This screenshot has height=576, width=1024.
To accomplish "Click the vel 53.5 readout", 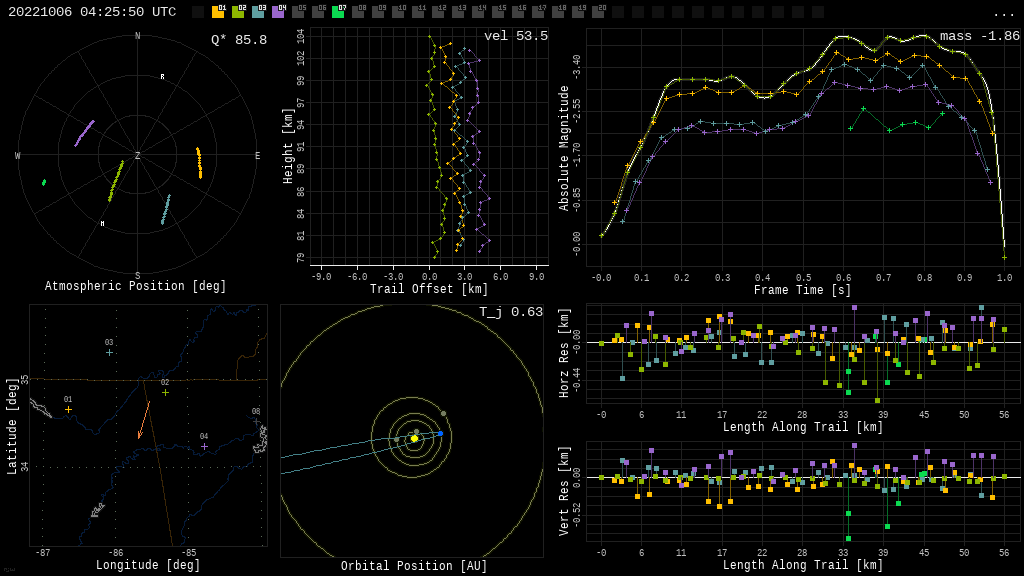I will click(515, 36).
